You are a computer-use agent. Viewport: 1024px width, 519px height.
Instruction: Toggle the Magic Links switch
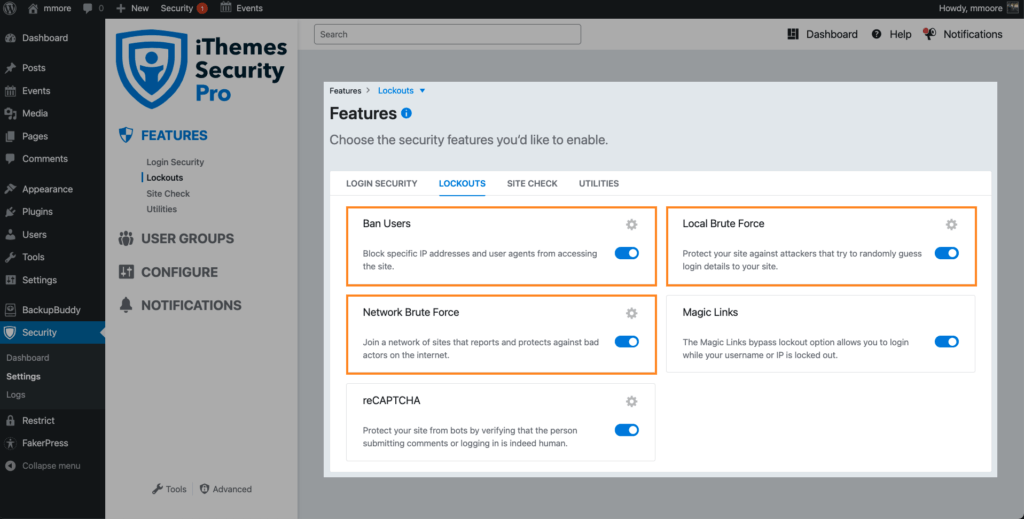(946, 341)
